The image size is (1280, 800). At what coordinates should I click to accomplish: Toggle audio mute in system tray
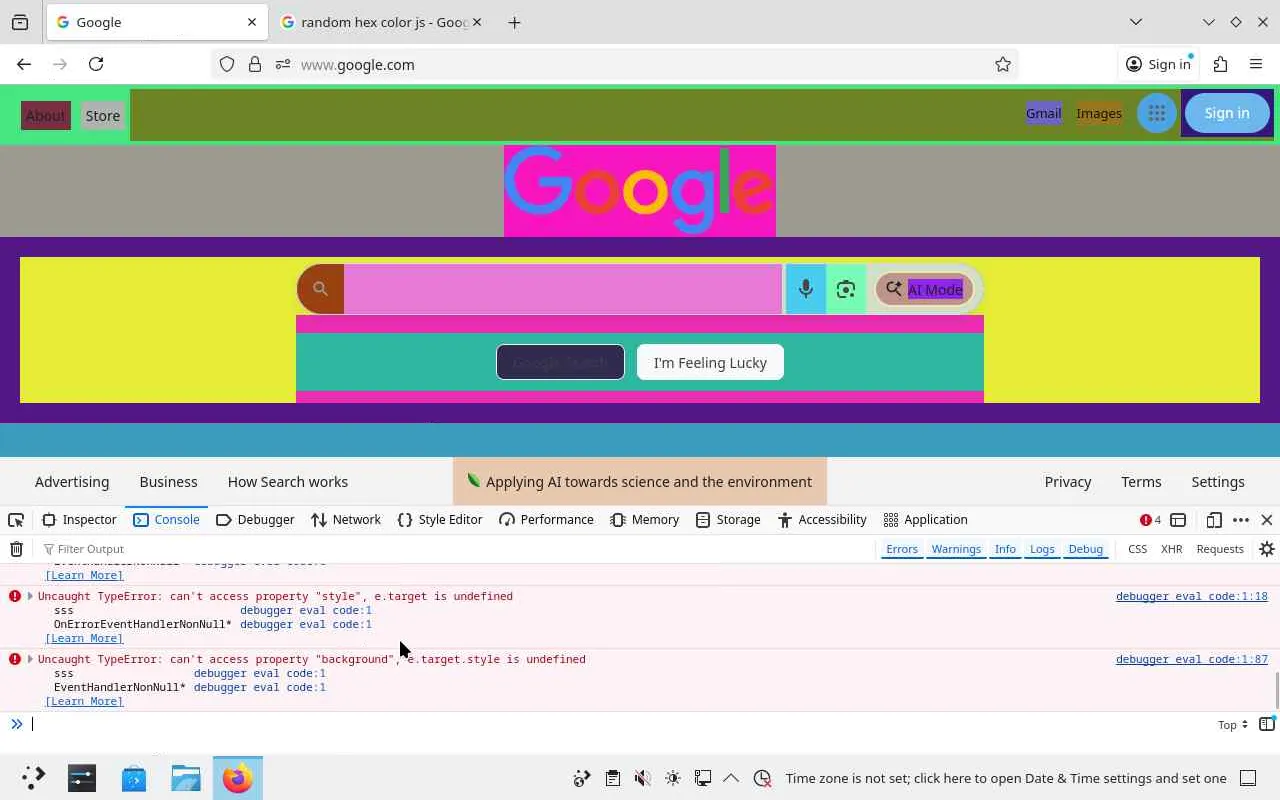(x=643, y=778)
